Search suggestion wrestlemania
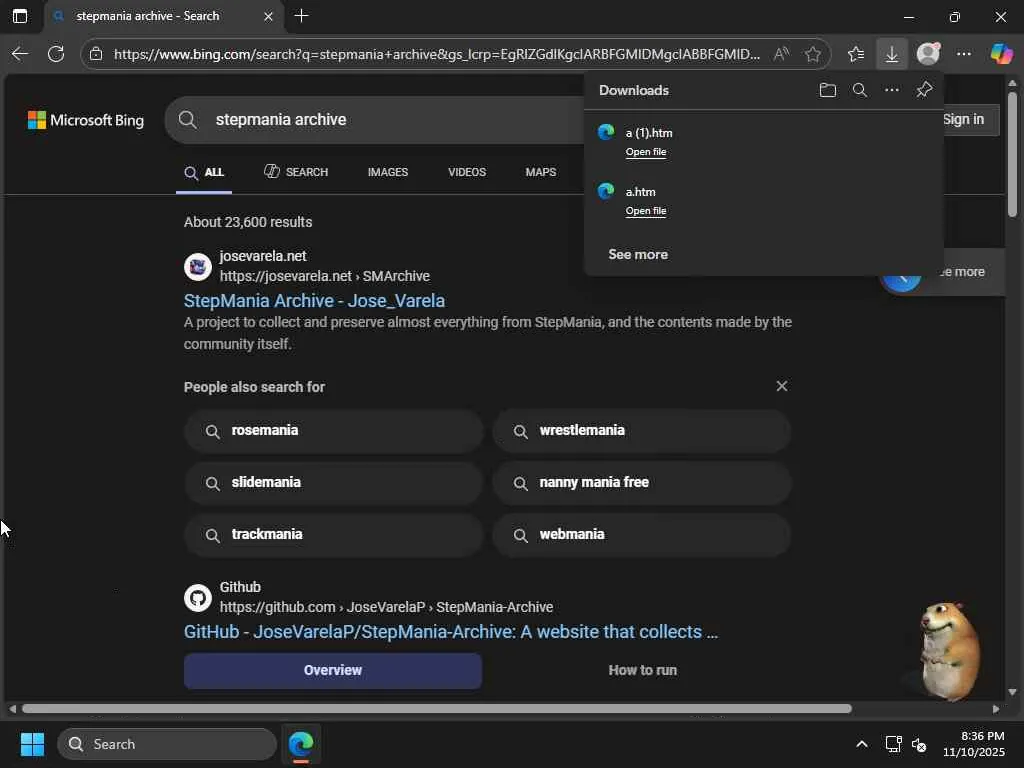Screen dimensions: 1024x768 642,430
